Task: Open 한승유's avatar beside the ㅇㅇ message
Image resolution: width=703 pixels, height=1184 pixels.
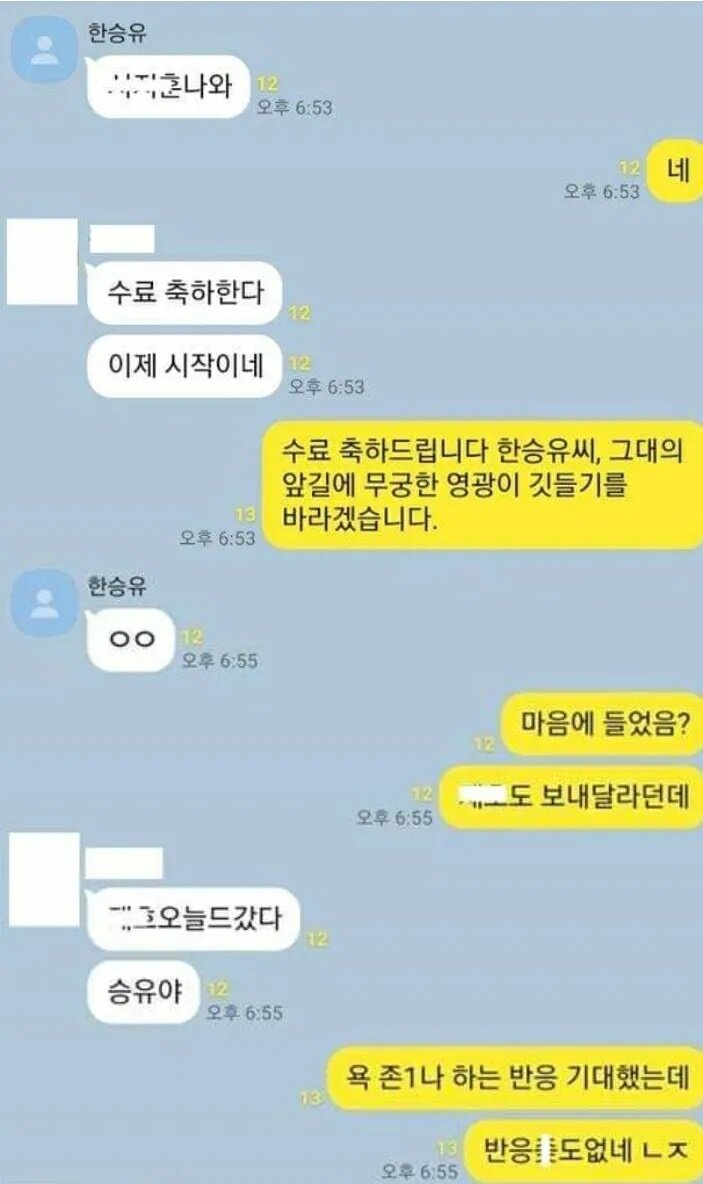Action: point(44,603)
